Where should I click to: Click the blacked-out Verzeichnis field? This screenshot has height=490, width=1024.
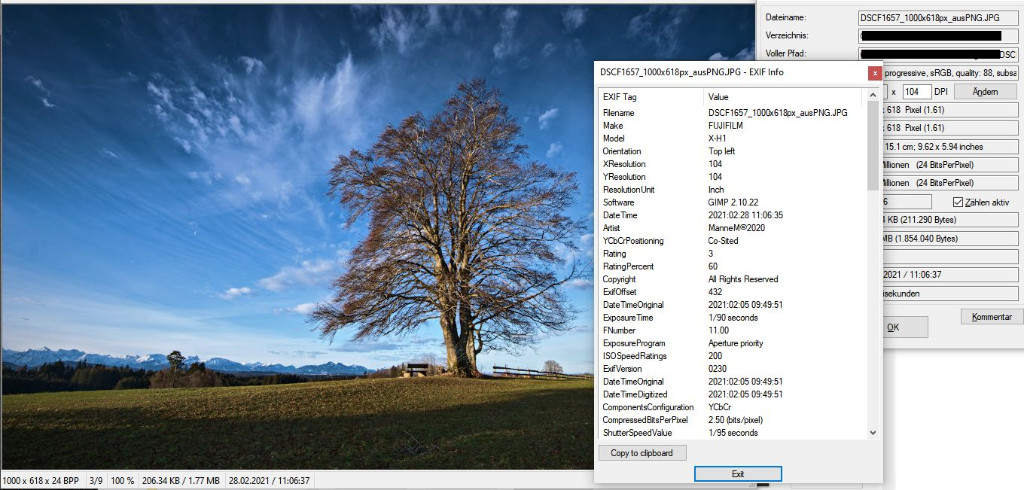(x=938, y=36)
